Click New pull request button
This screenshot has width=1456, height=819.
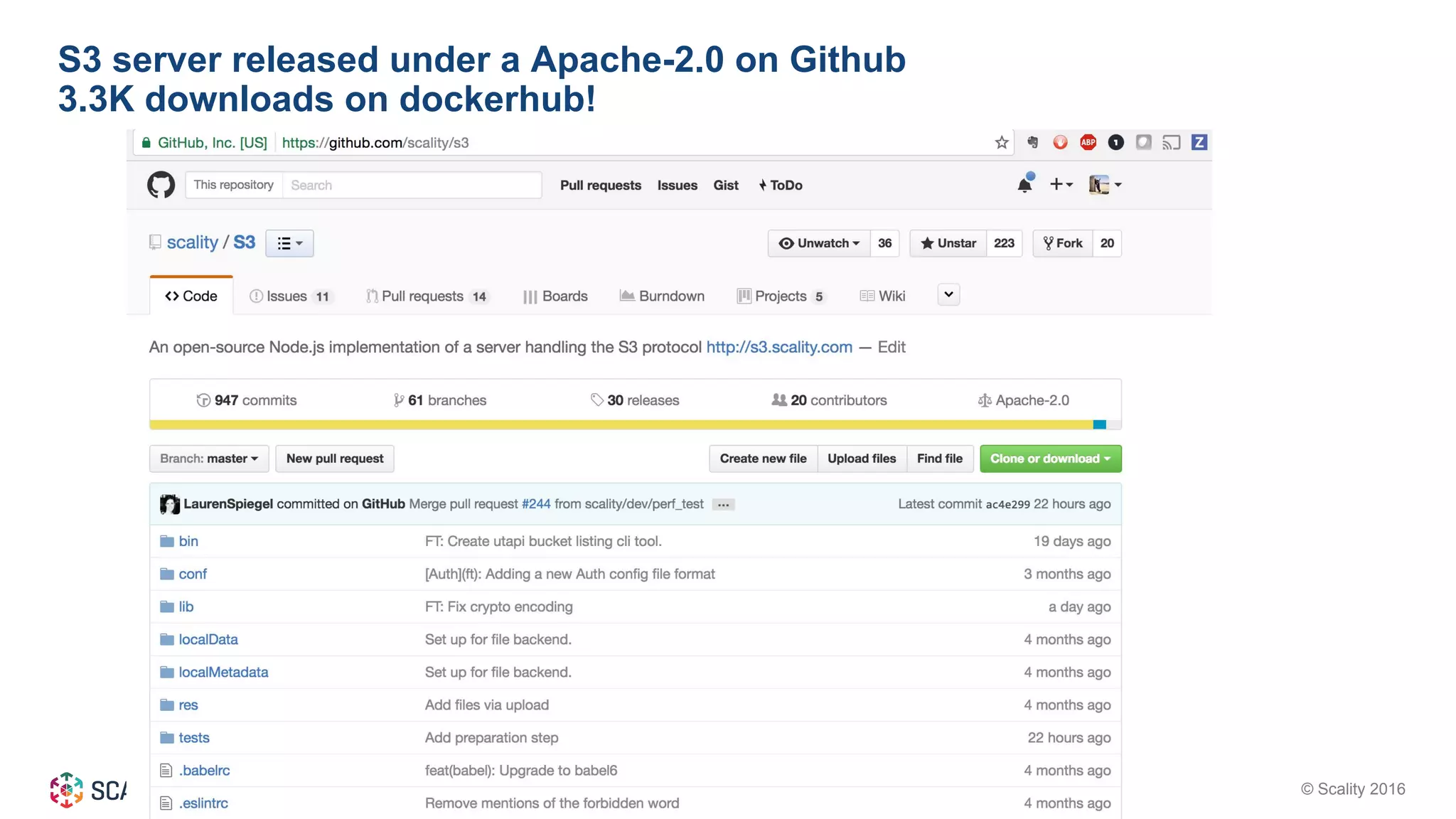(335, 459)
